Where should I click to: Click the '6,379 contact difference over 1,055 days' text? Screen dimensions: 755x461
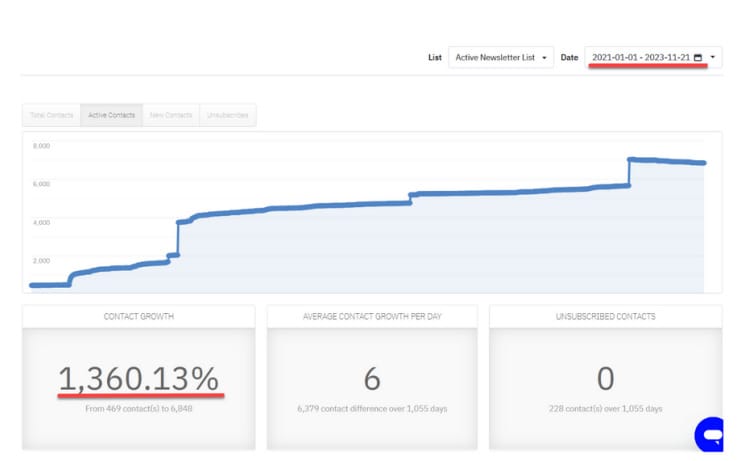point(372,408)
